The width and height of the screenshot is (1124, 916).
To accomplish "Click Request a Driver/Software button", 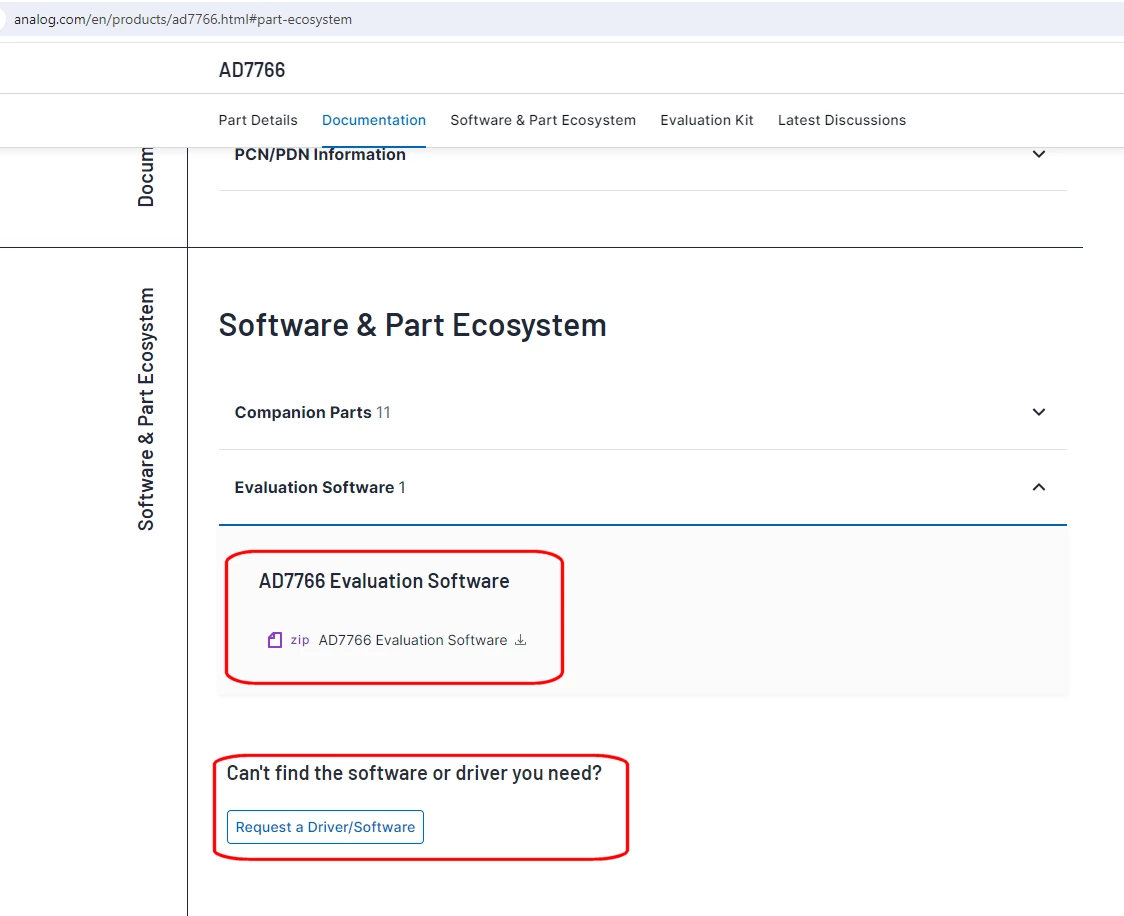I will coord(325,827).
